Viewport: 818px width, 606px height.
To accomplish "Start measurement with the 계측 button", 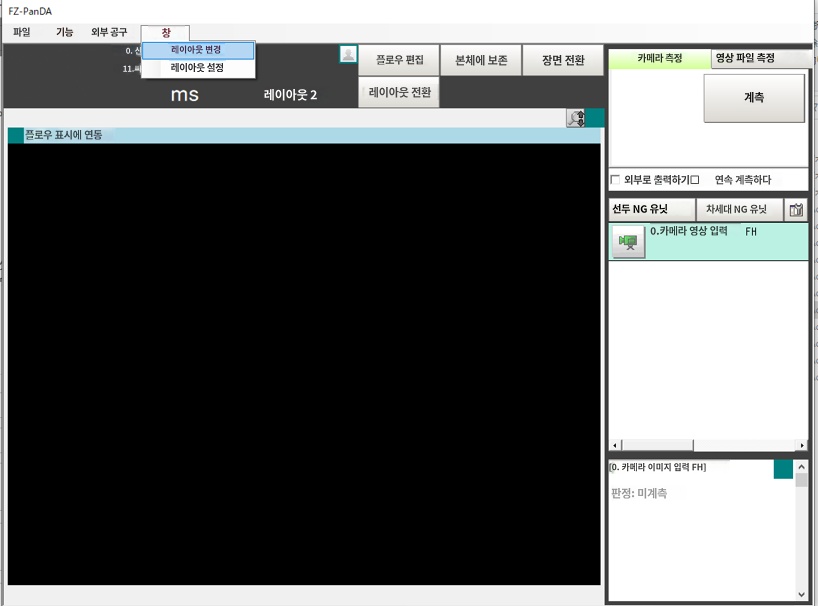I will [x=754, y=98].
